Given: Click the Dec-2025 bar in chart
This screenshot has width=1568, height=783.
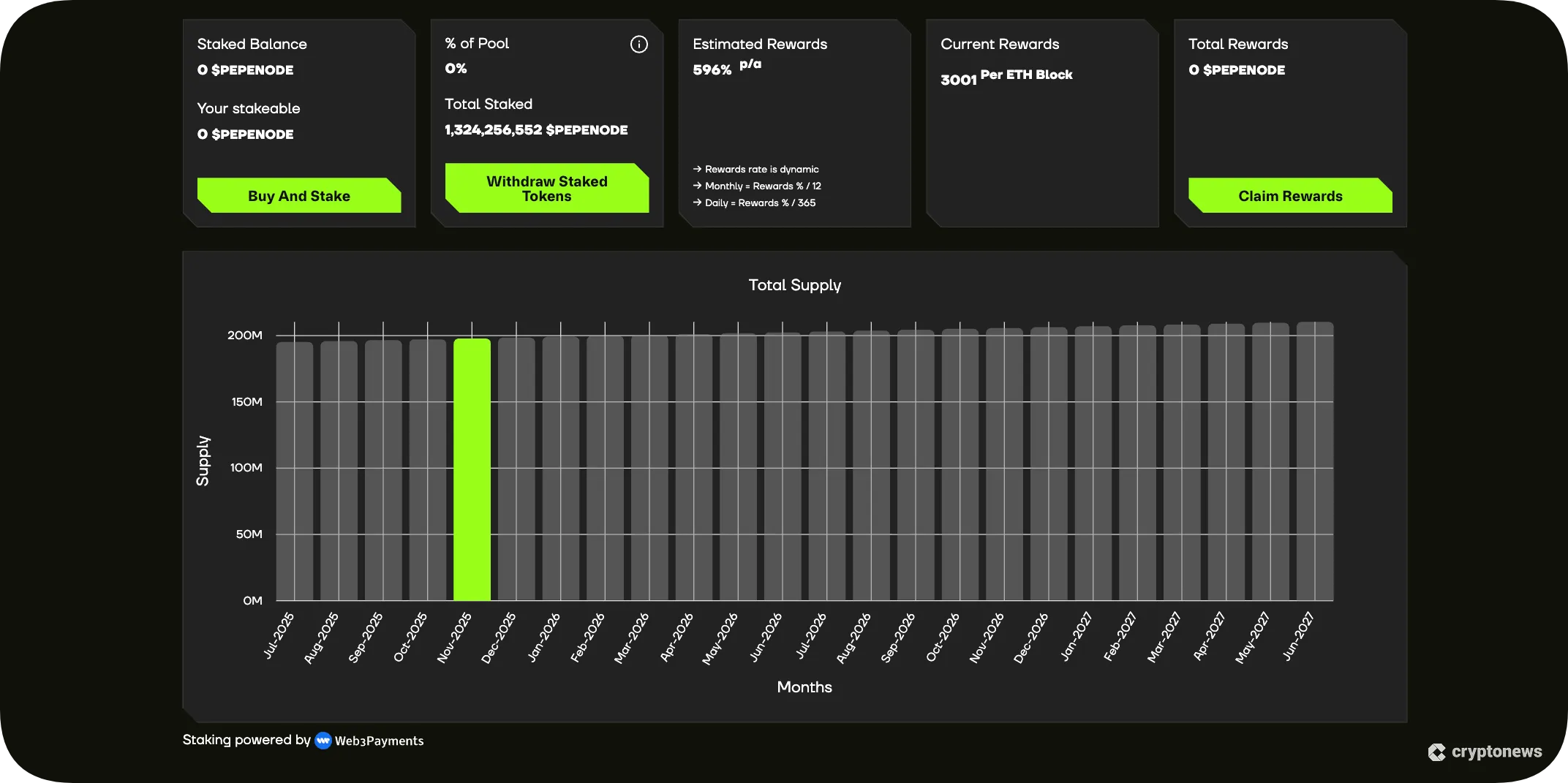Looking at the screenshot, I should click(516, 469).
